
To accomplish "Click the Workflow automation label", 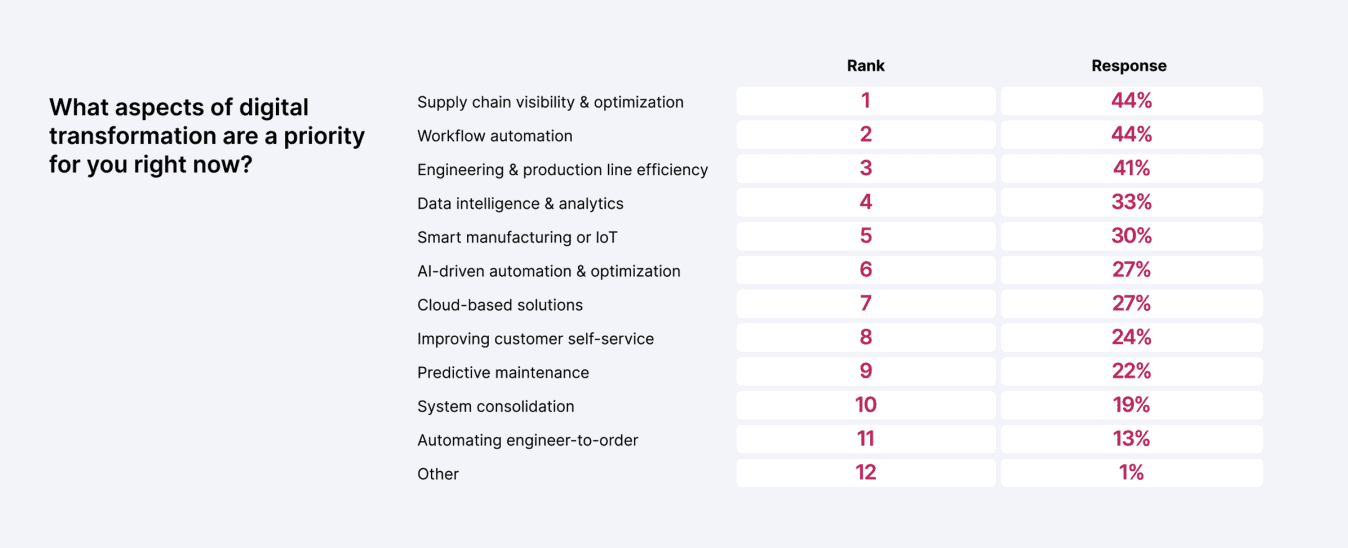I will click(x=495, y=136).
